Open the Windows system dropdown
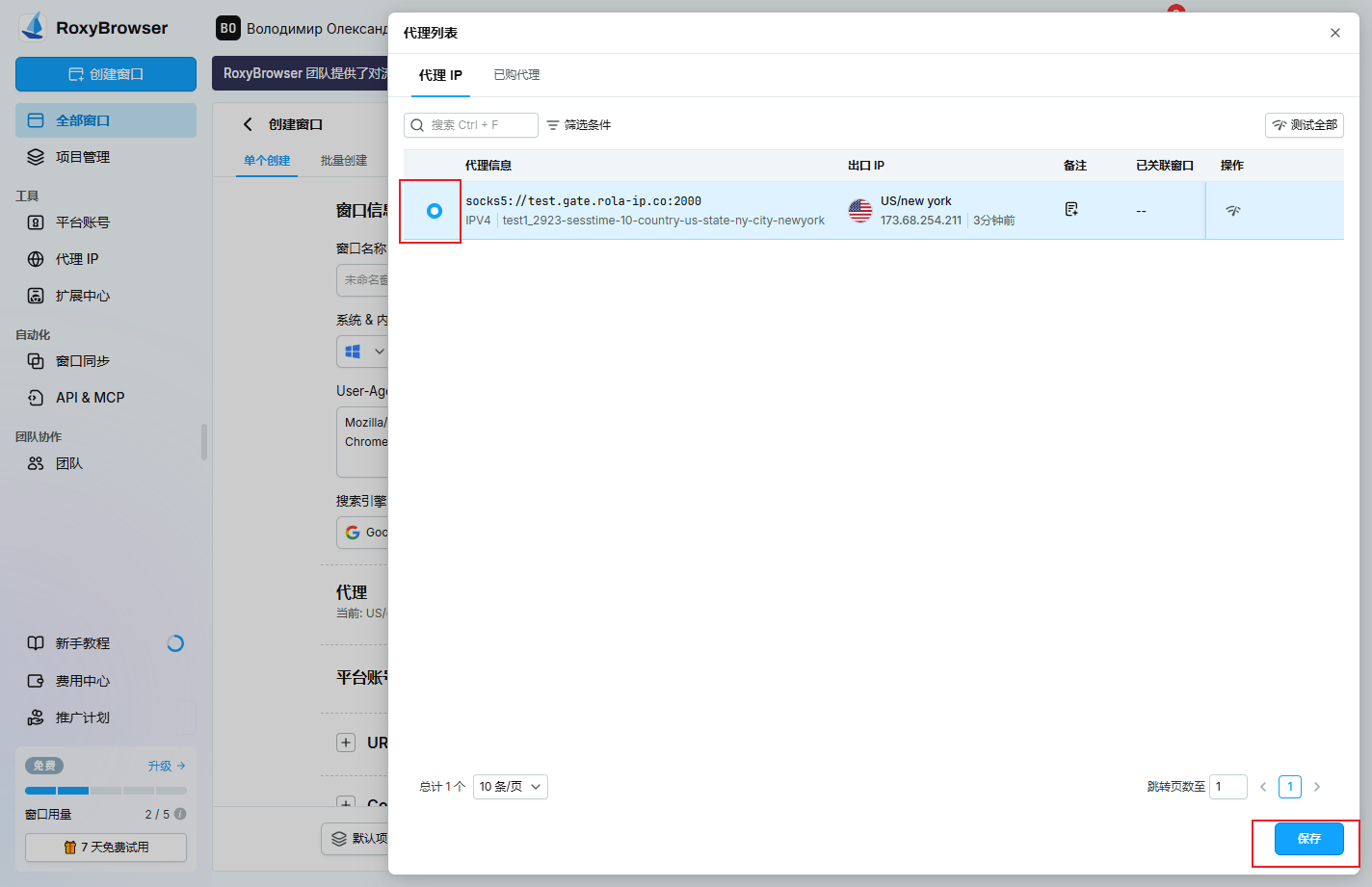The image size is (1372, 887). point(362,351)
